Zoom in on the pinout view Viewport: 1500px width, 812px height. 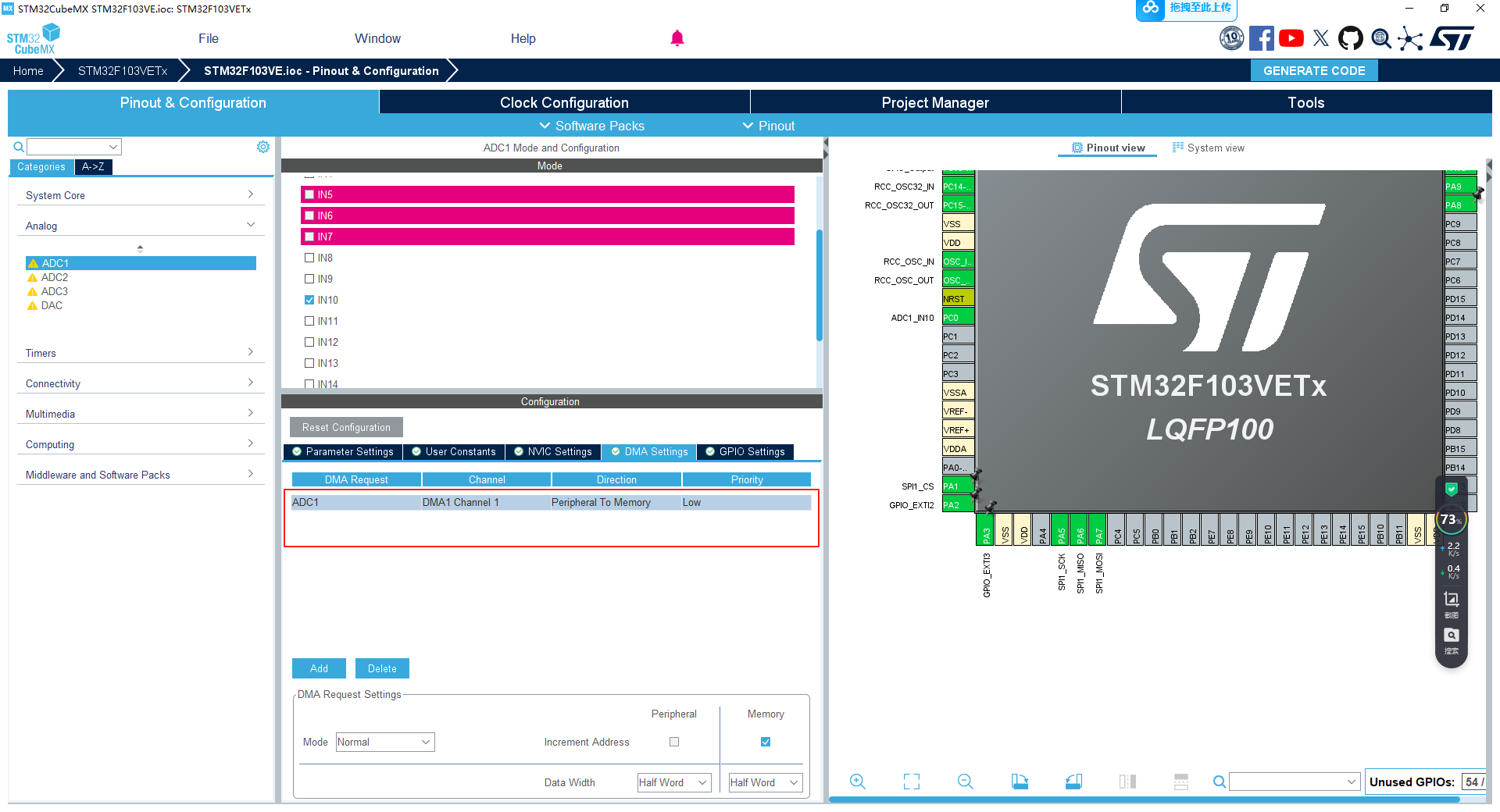(x=857, y=782)
